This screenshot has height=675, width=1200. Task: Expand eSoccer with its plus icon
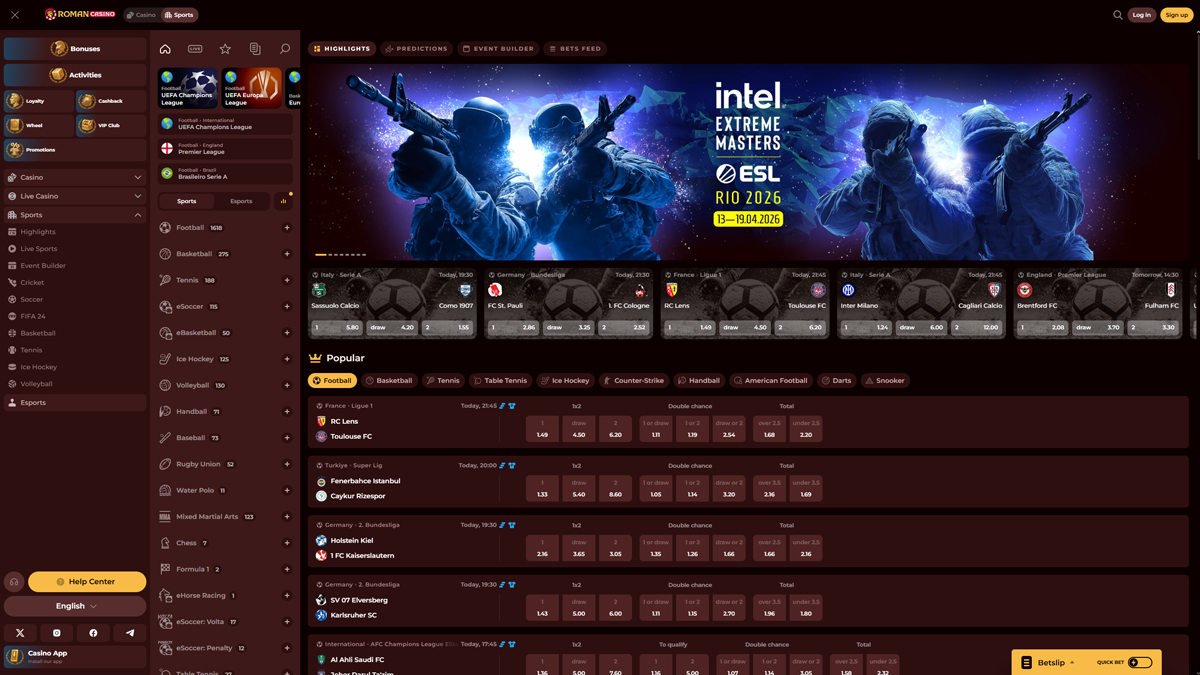pos(287,307)
